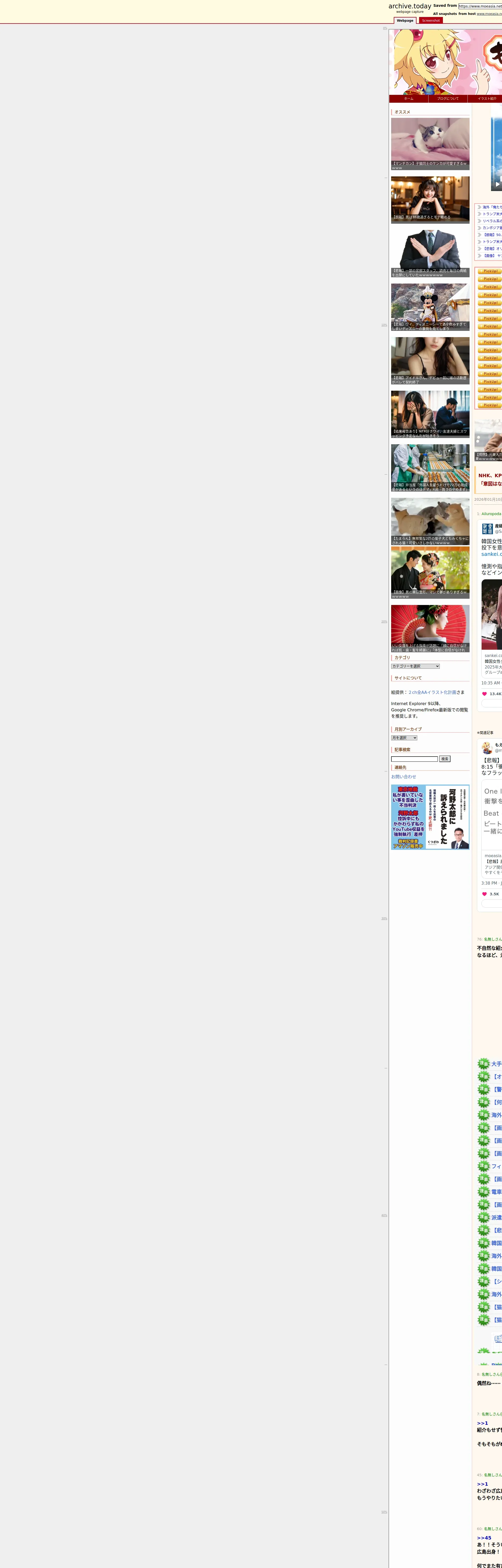Open the ブログについて menu item
This screenshot has height=1568, width=502.
pos(448,99)
